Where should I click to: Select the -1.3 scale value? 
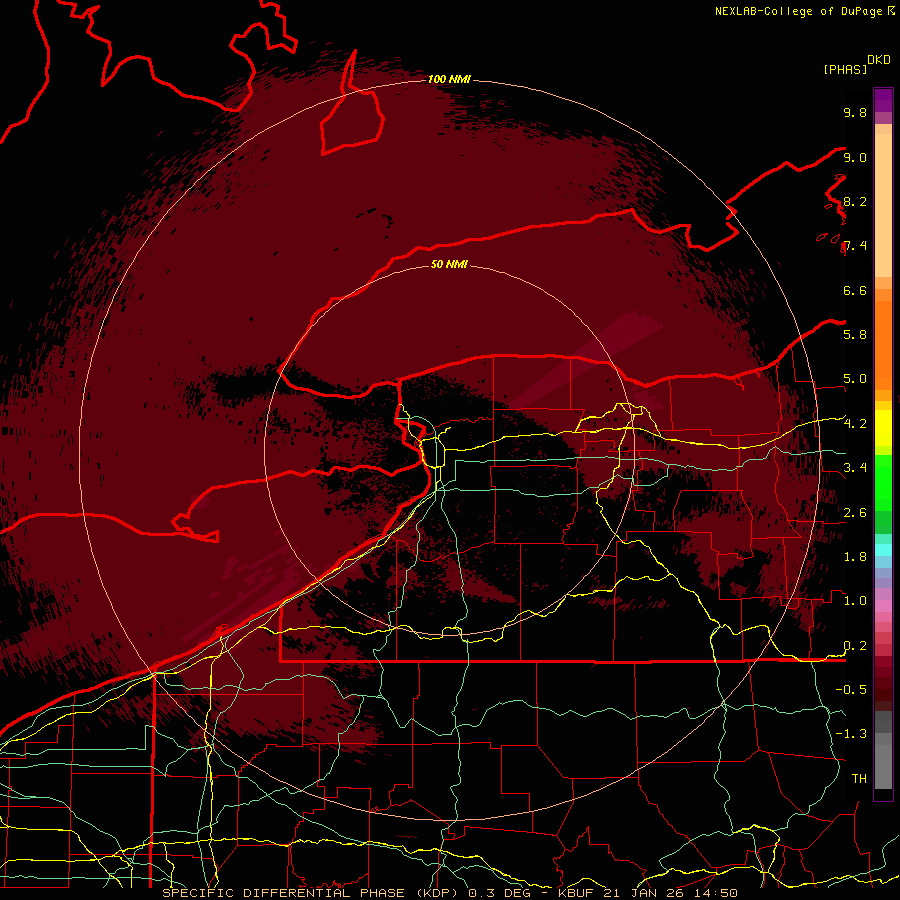click(851, 734)
